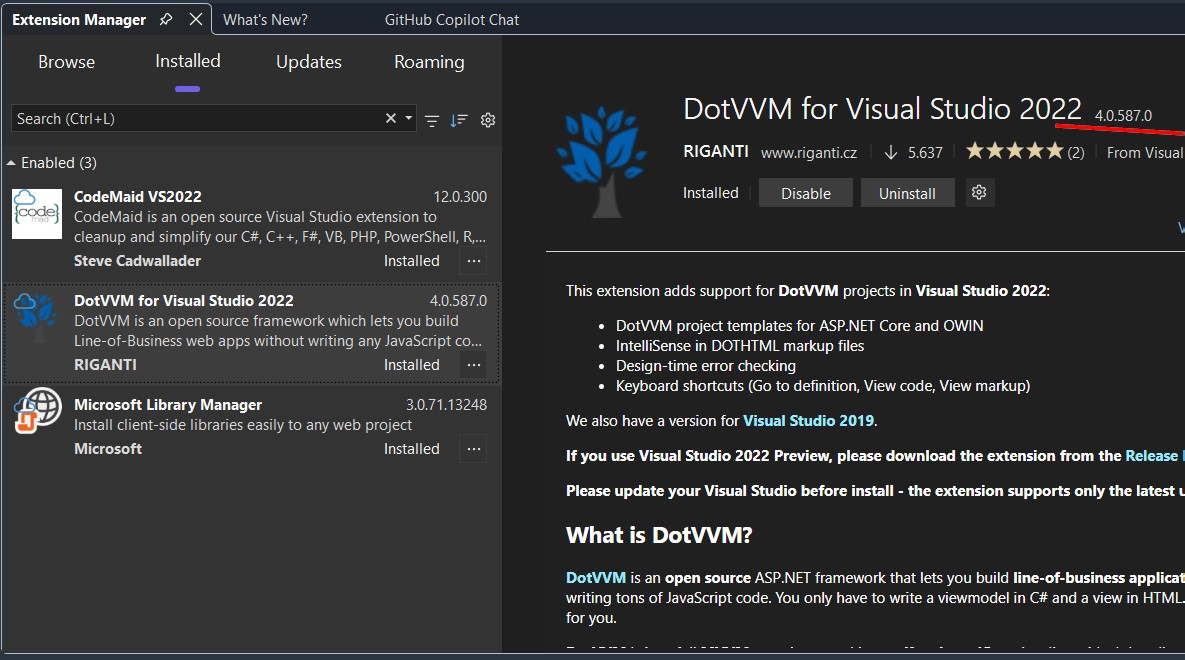Click the Microsoft Library Manager icon
Screen dimensions: 1185x660
point(37,412)
